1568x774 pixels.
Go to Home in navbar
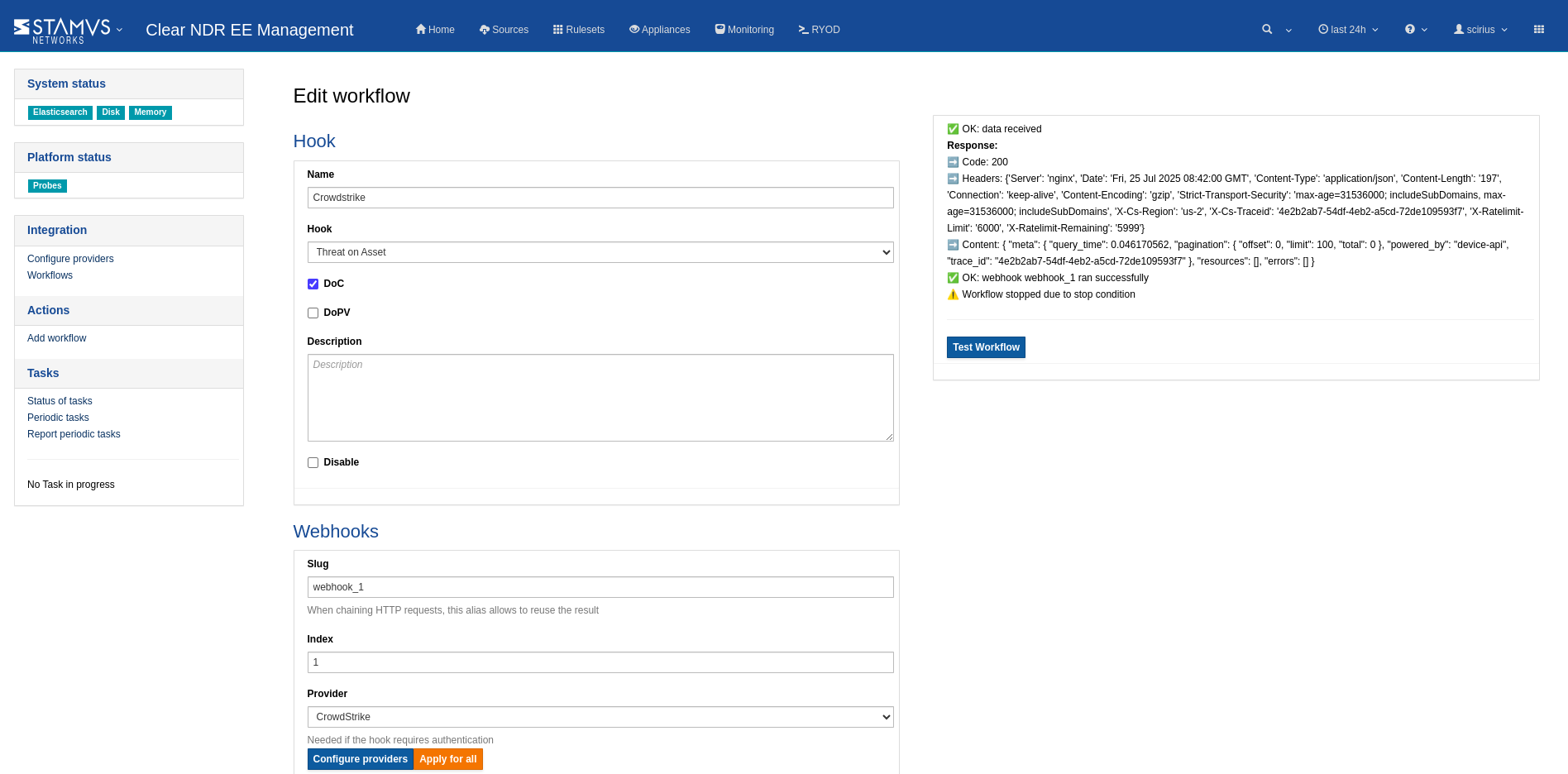pyautogui.click(x=435, y=30)
